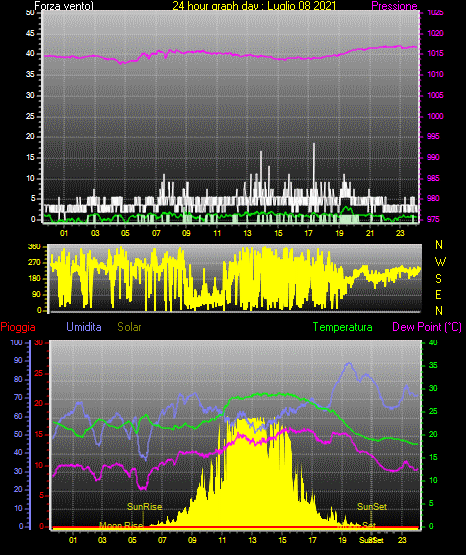The image size is (466, 555).
Task: Click hour label "07" under the temperature graph
Action: (x=162, y=540)
